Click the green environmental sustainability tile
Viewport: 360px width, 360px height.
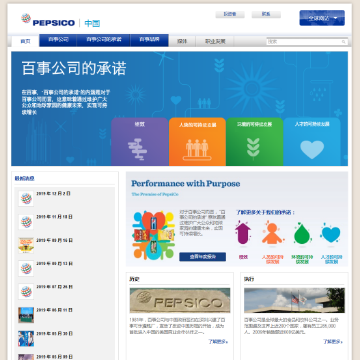254,142
